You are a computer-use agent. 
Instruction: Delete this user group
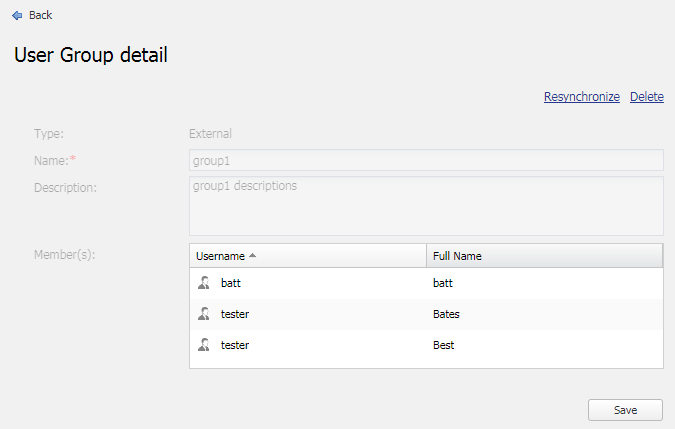pyautogui.click(x=647, y=97)
